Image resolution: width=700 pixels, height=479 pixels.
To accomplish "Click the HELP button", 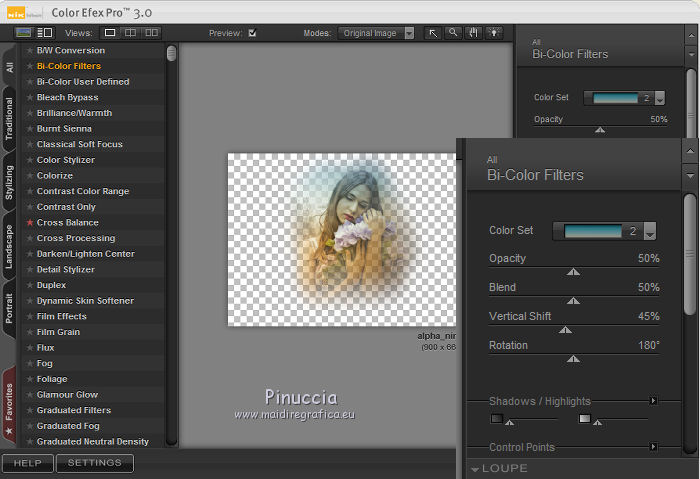I will pyautogui.click(x=27, y=463).
